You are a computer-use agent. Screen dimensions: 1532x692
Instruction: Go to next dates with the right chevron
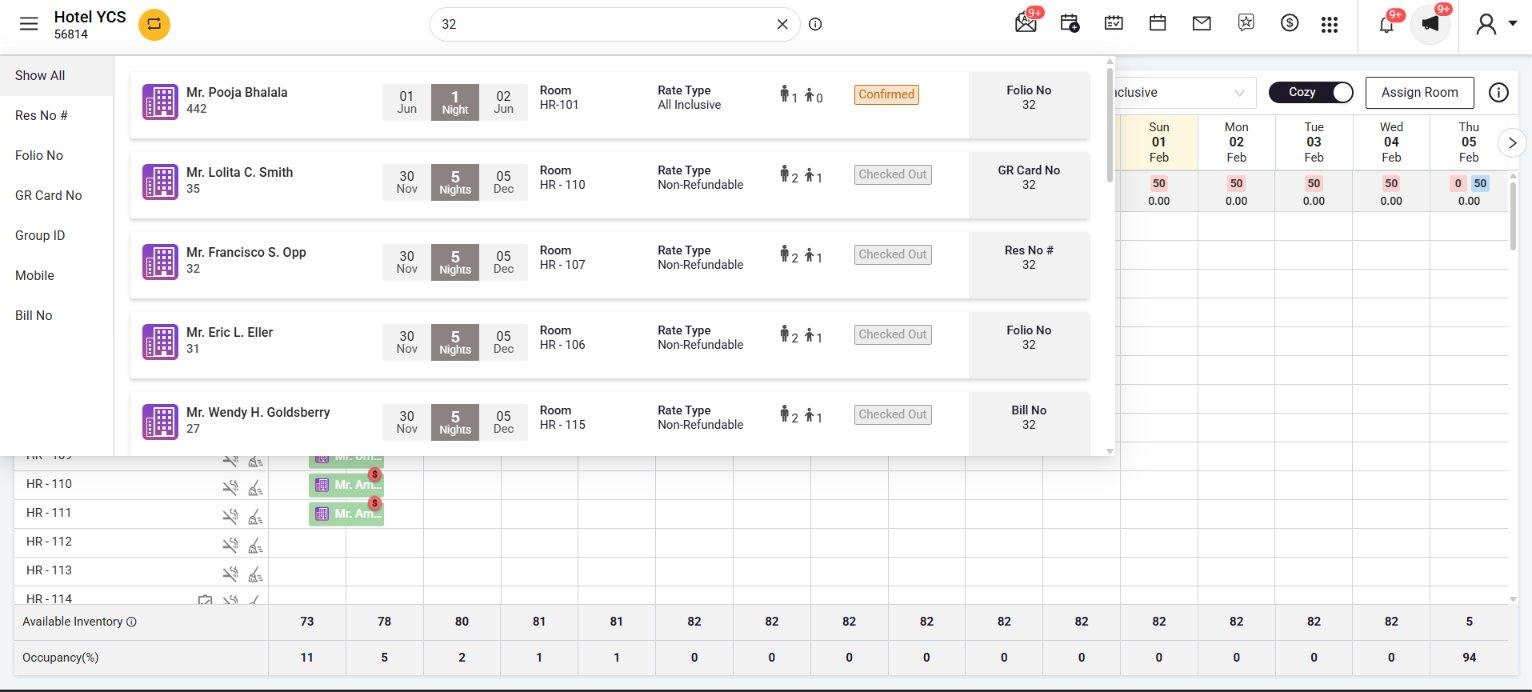(x=1512, y=143)
